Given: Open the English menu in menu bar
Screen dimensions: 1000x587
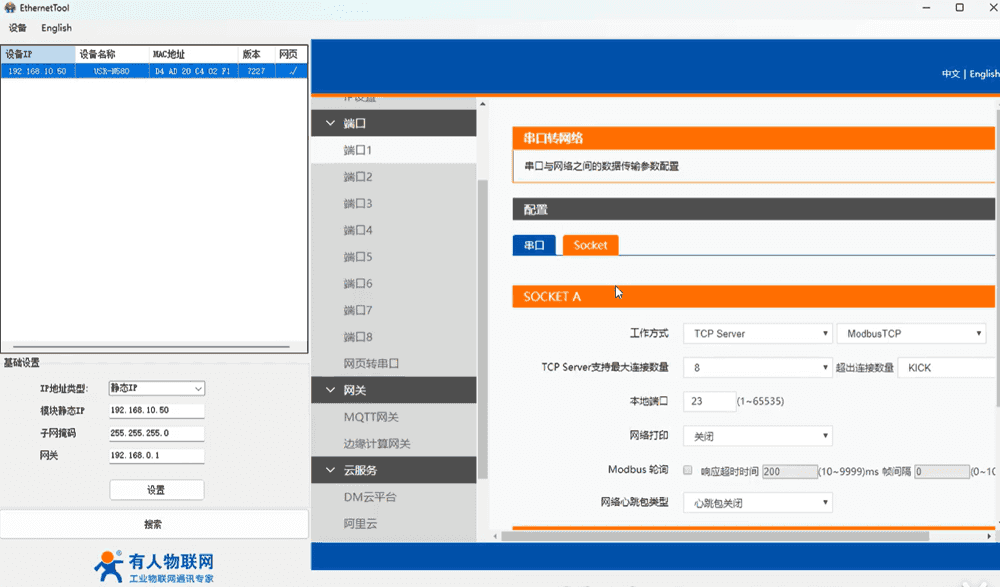Looking at the screenshot, I should 56,28.
